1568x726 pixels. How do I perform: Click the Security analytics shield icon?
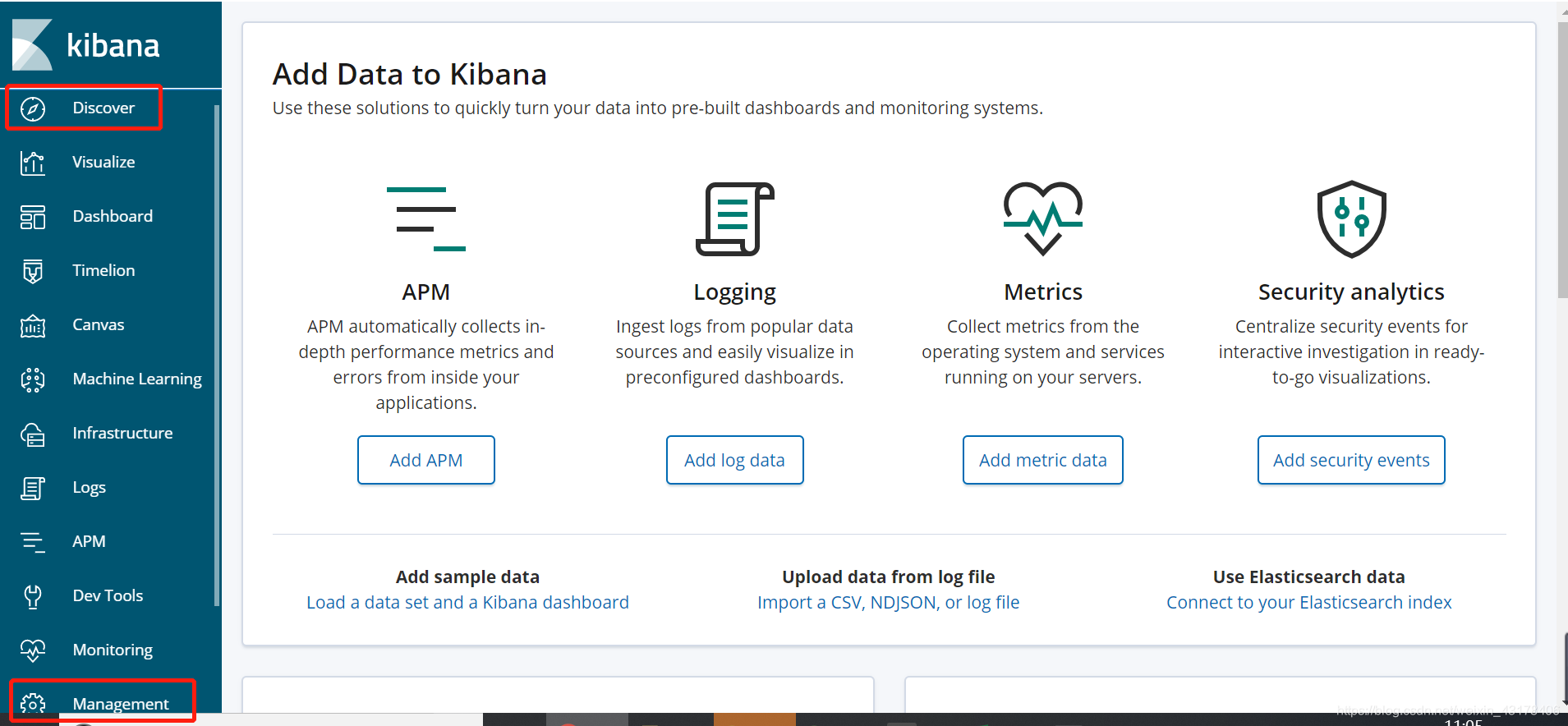(1351, 219)
